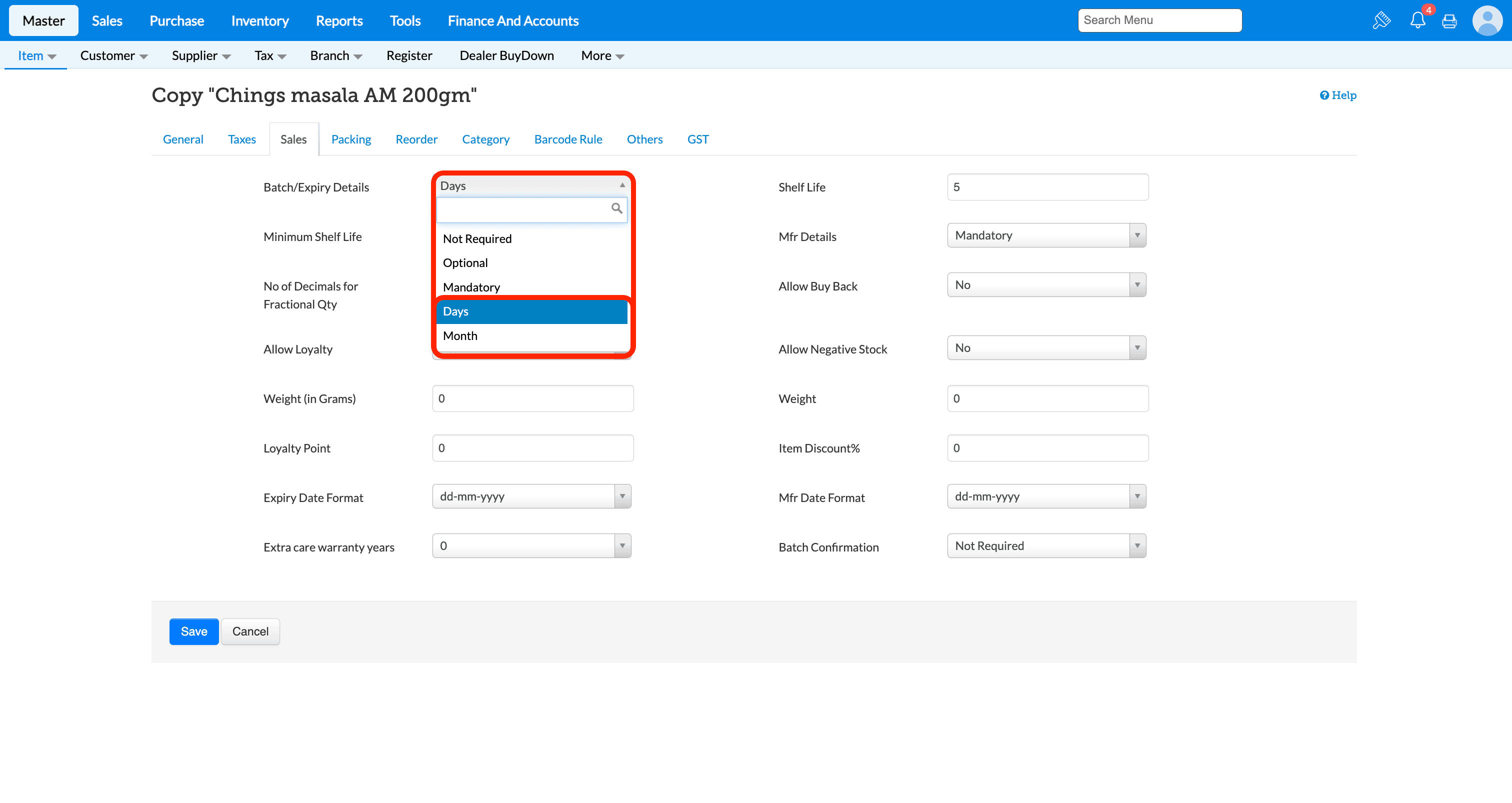Image resolution: width=1512 pixels, height=803 pixels.
Task: Click the Search Menu field
Action: tap(1159, 20)
